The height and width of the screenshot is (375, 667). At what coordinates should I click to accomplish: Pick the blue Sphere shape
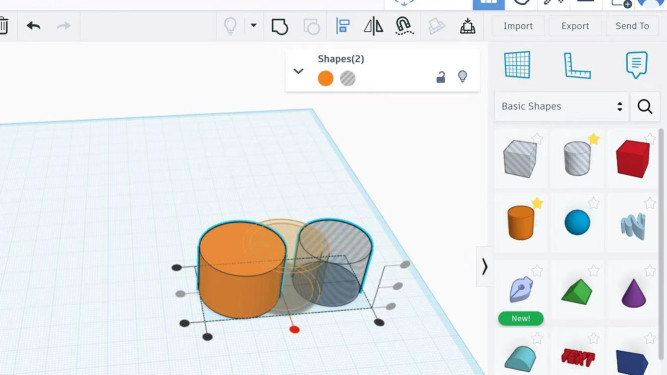(577, 222)
